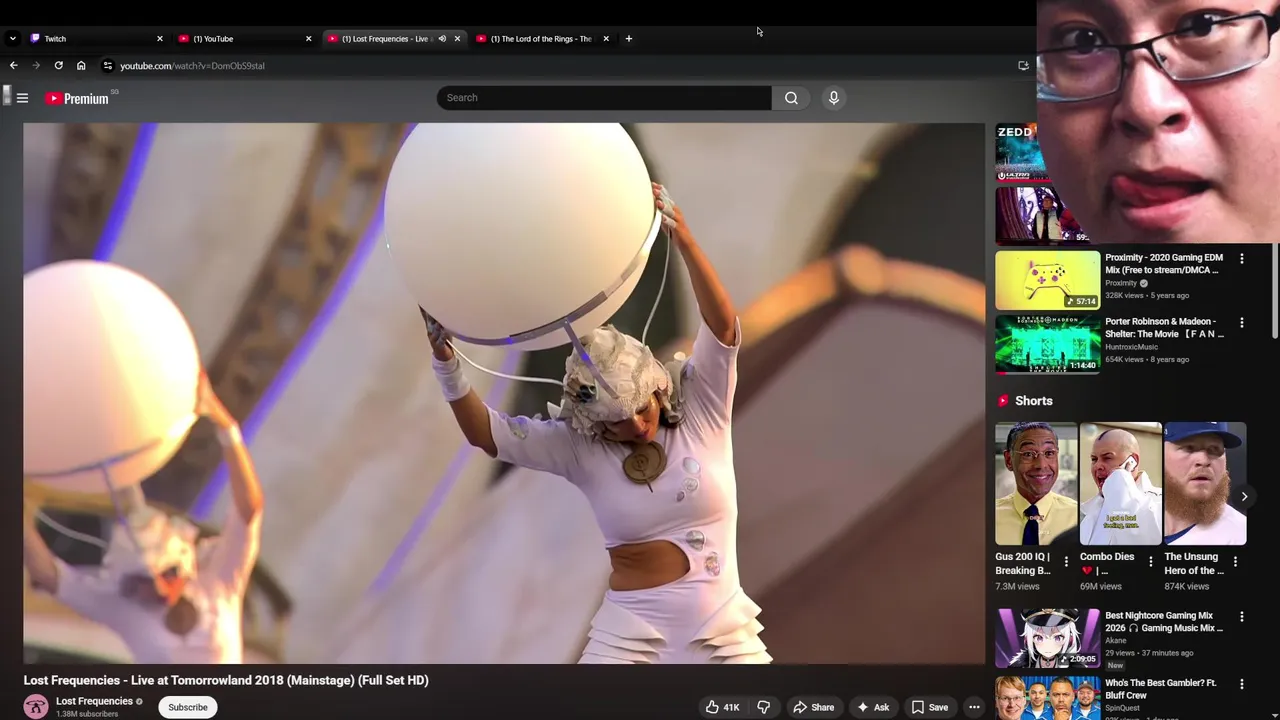The image size is (1280, 720).
Task: Go back with the browser back arrow
Action: [x=13, y=66]
